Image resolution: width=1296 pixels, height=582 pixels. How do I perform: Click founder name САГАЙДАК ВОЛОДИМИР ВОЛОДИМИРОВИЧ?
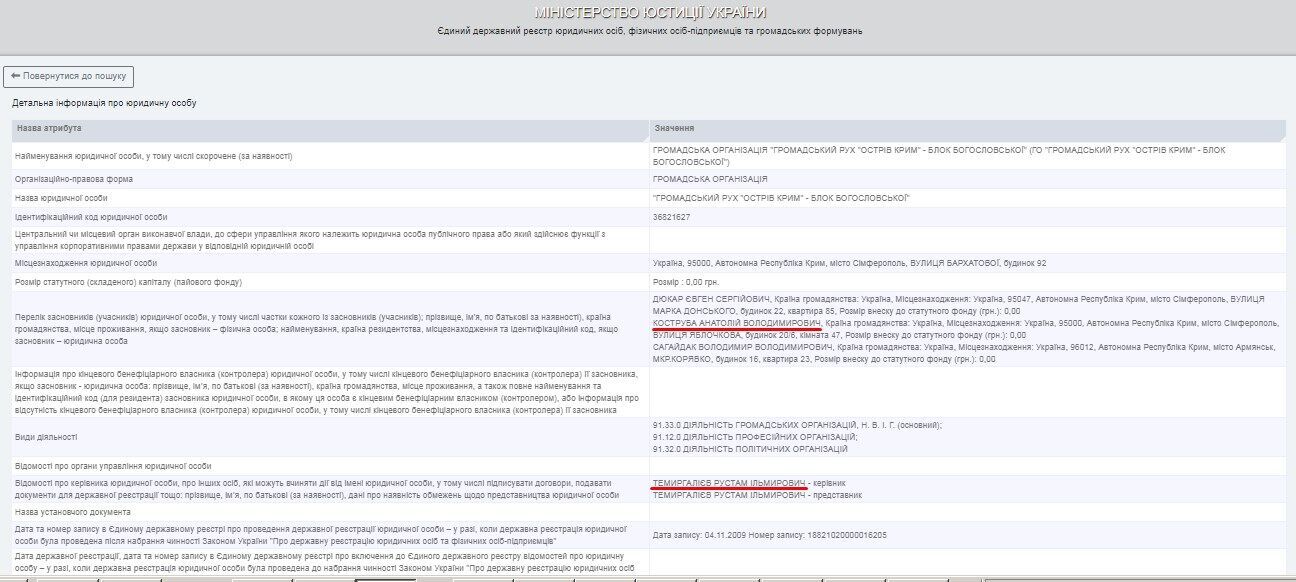point(743,347)
